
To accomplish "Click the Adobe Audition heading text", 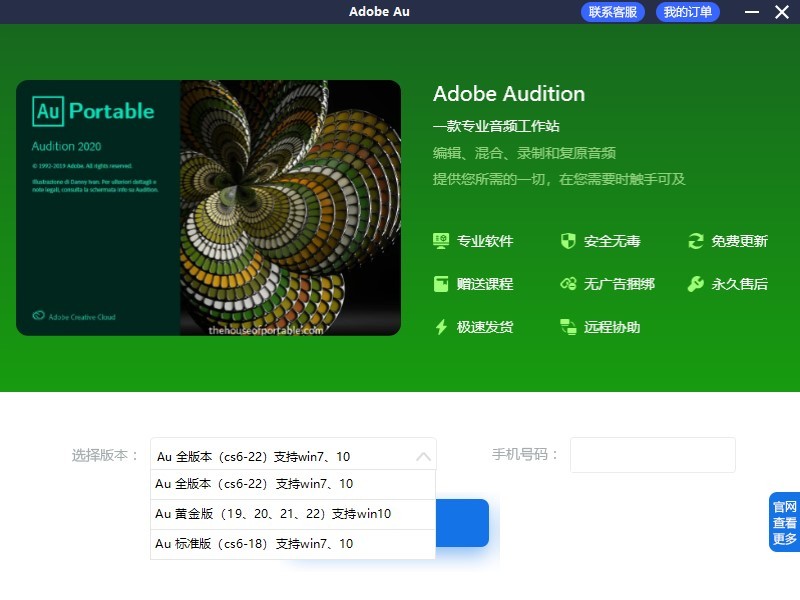I will click(509, 94).
